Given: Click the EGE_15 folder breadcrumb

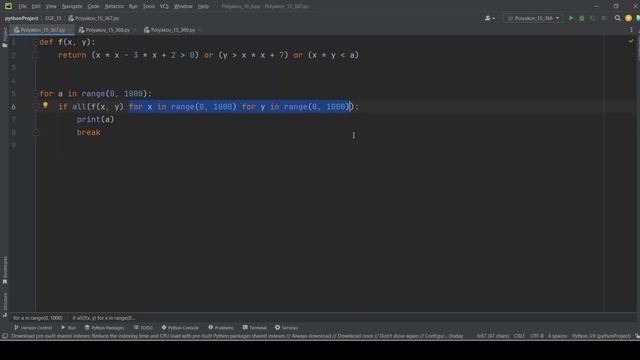Looking at the screenshot, I should [53, 18].
